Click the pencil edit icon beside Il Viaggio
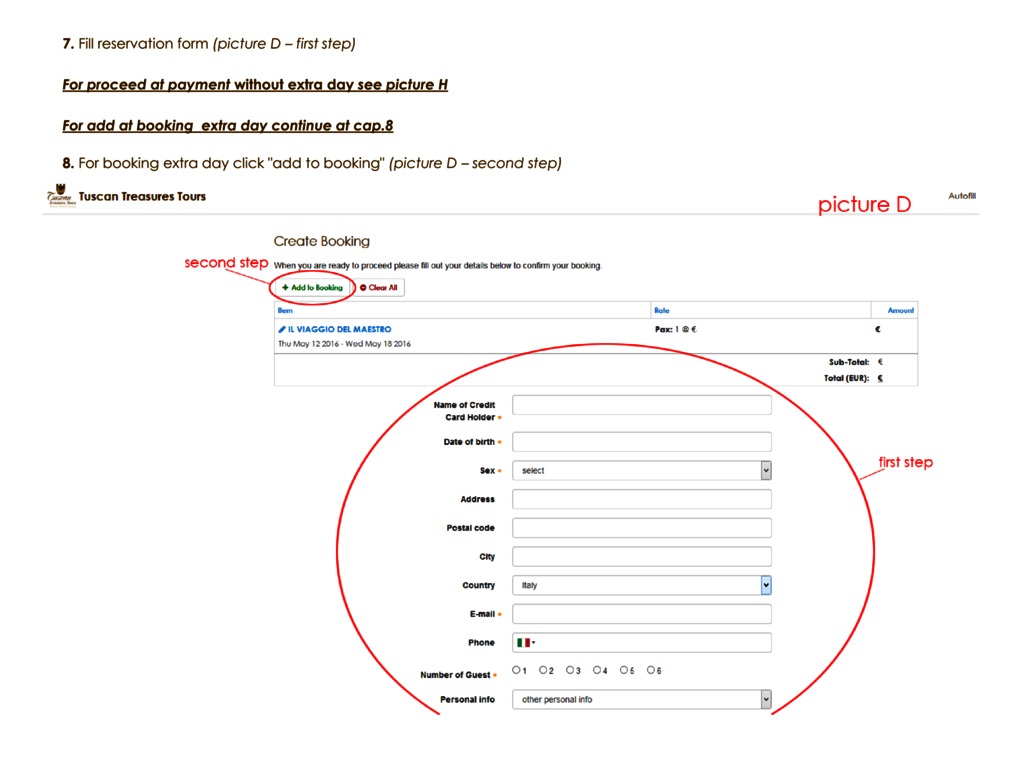The image size is (1024, 768). click(x=282, y=329)
